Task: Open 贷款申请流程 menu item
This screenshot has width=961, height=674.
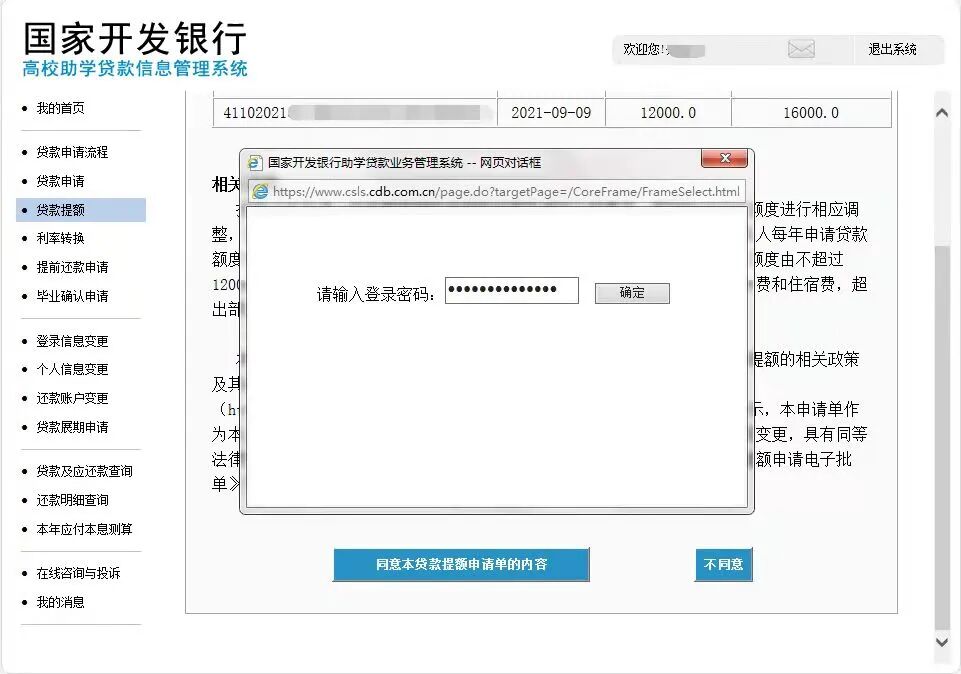Action: [72, 152]
